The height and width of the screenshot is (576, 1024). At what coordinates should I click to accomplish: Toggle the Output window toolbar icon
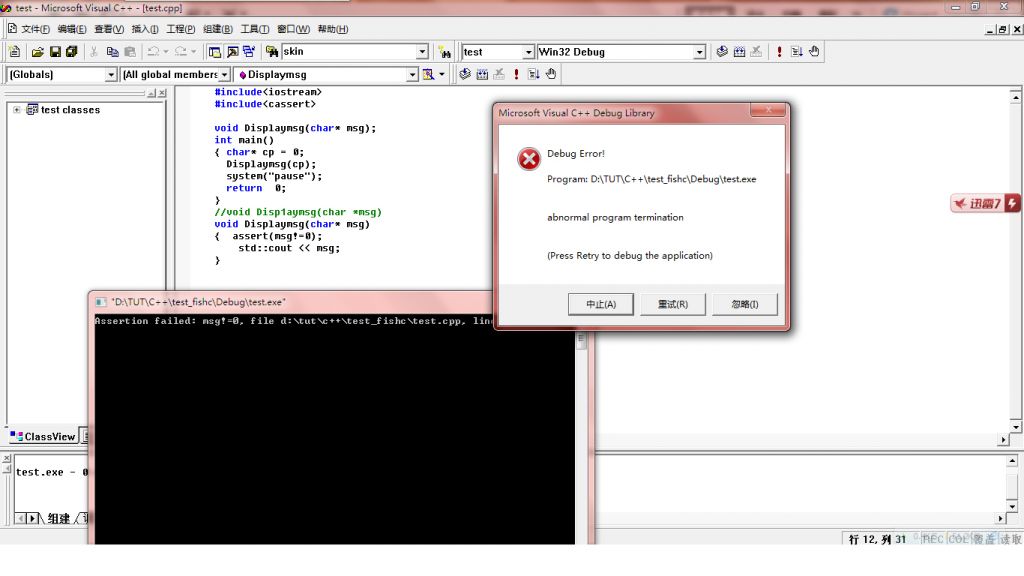pos(232,52)
